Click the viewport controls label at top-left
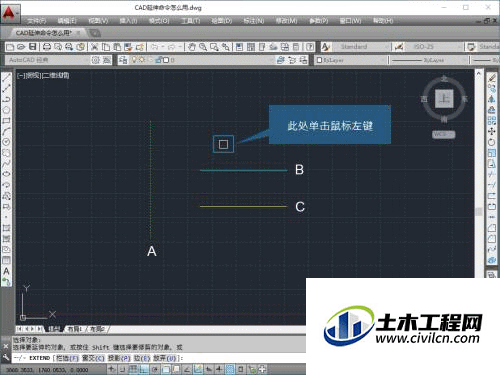 pos(44,75)
